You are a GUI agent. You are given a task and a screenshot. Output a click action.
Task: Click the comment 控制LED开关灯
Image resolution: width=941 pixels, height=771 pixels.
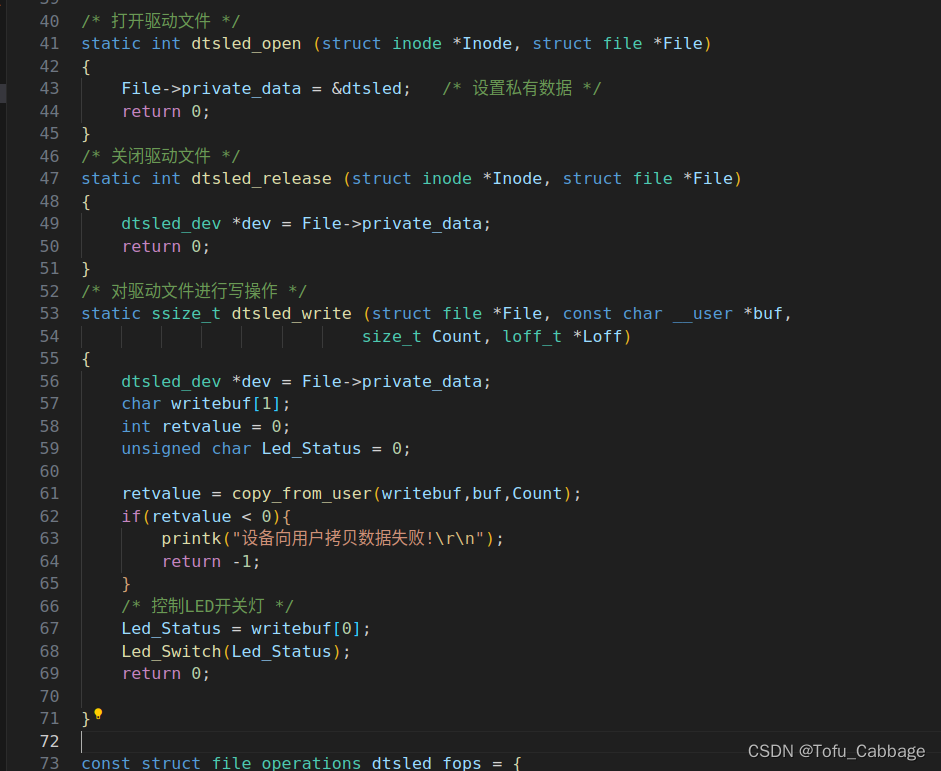coord(208,607)
